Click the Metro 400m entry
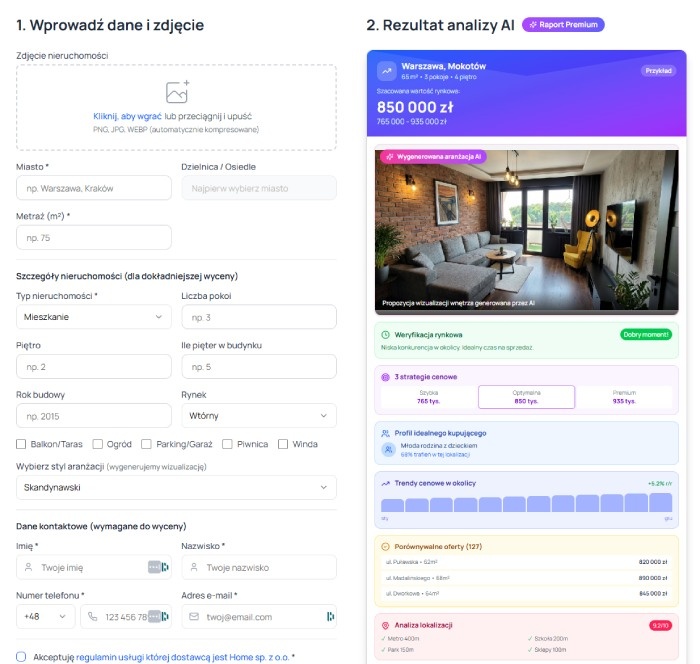This screenshot has width=700, height=664. coord(400,639)
